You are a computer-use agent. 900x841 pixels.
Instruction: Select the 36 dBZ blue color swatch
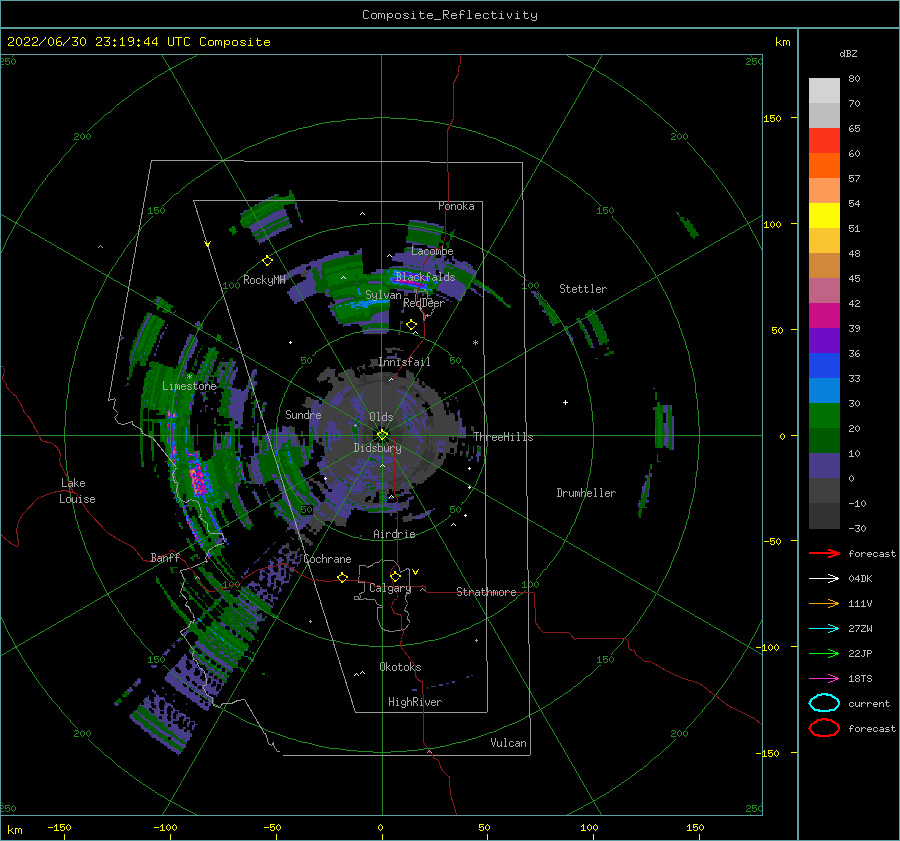(824, 365)
